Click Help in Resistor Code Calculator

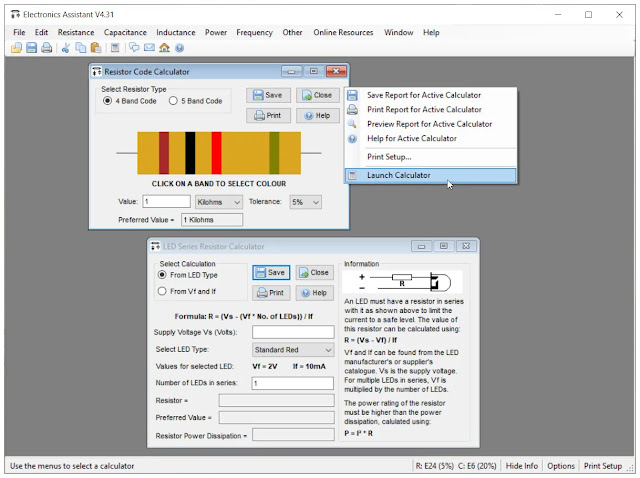tap(318, 116)
